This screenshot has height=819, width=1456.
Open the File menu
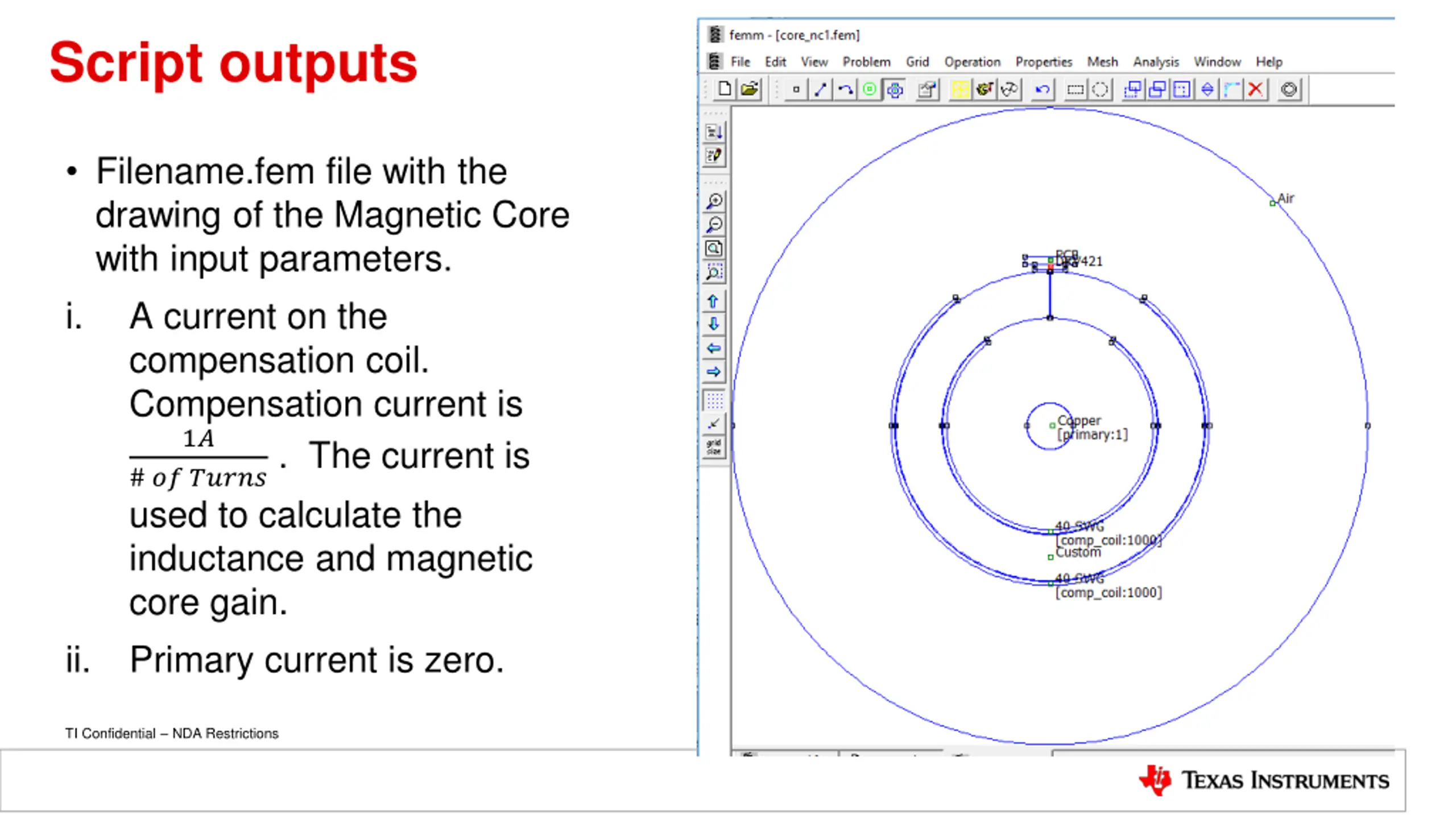click(x=740, y=62)
